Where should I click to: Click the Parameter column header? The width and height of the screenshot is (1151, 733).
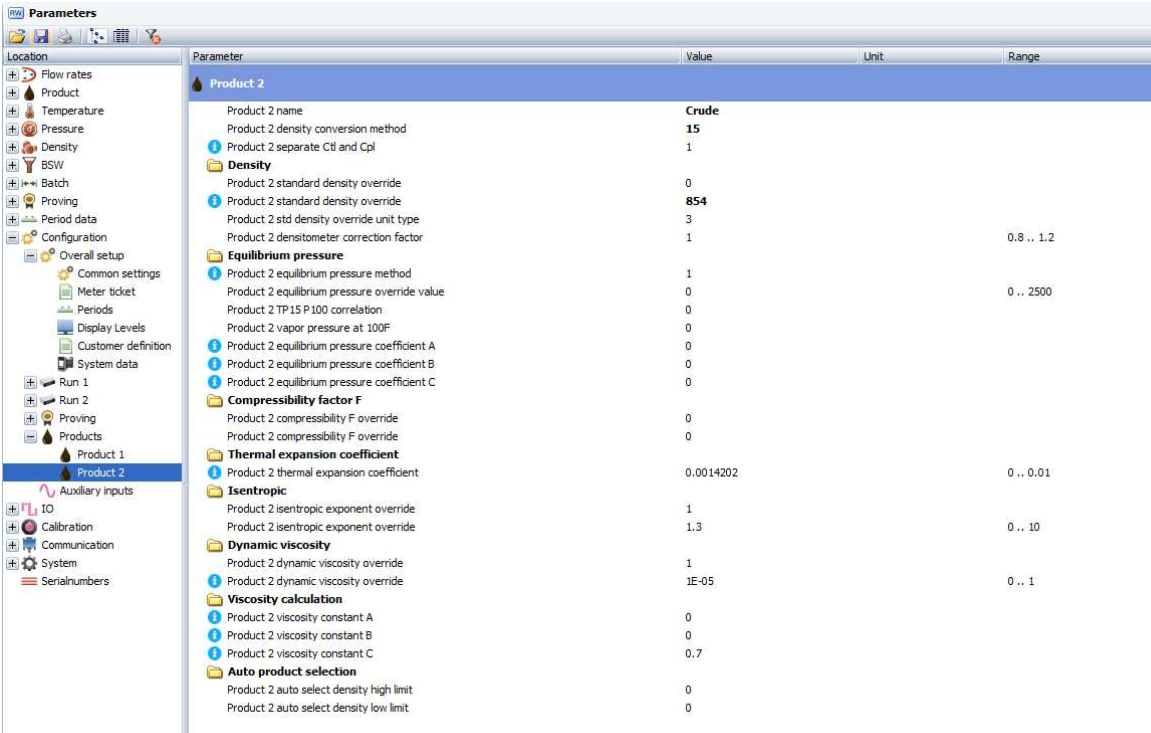point(435,56)
